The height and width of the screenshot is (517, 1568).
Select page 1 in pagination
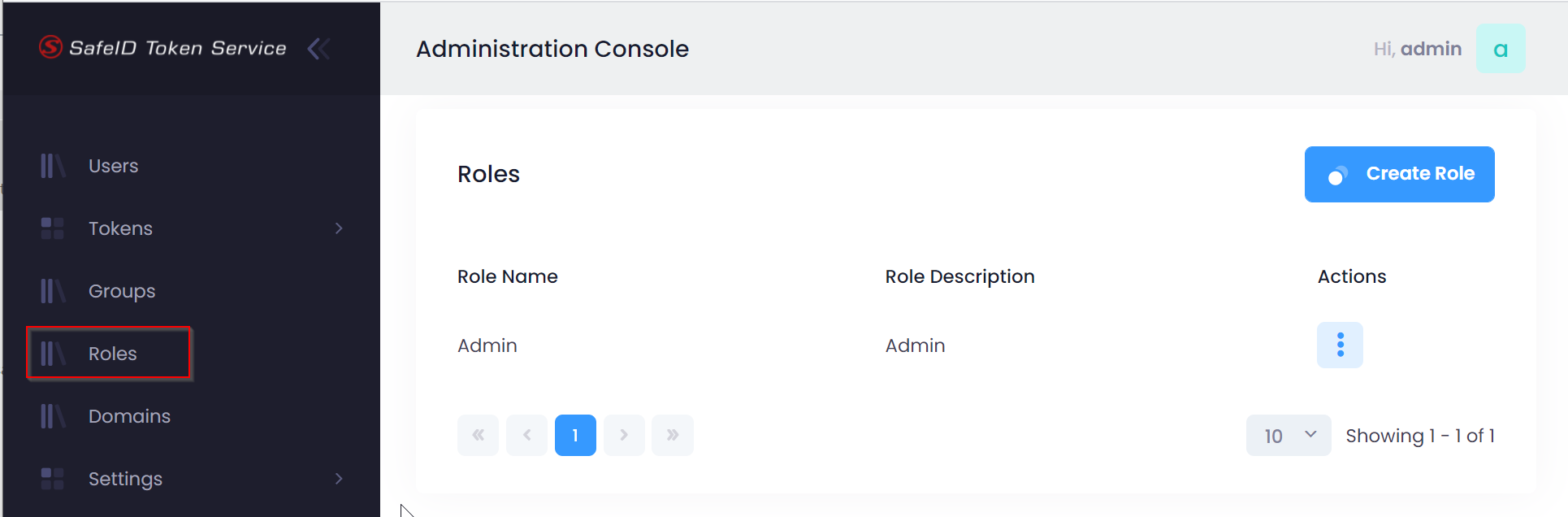[x=575, y=436]
